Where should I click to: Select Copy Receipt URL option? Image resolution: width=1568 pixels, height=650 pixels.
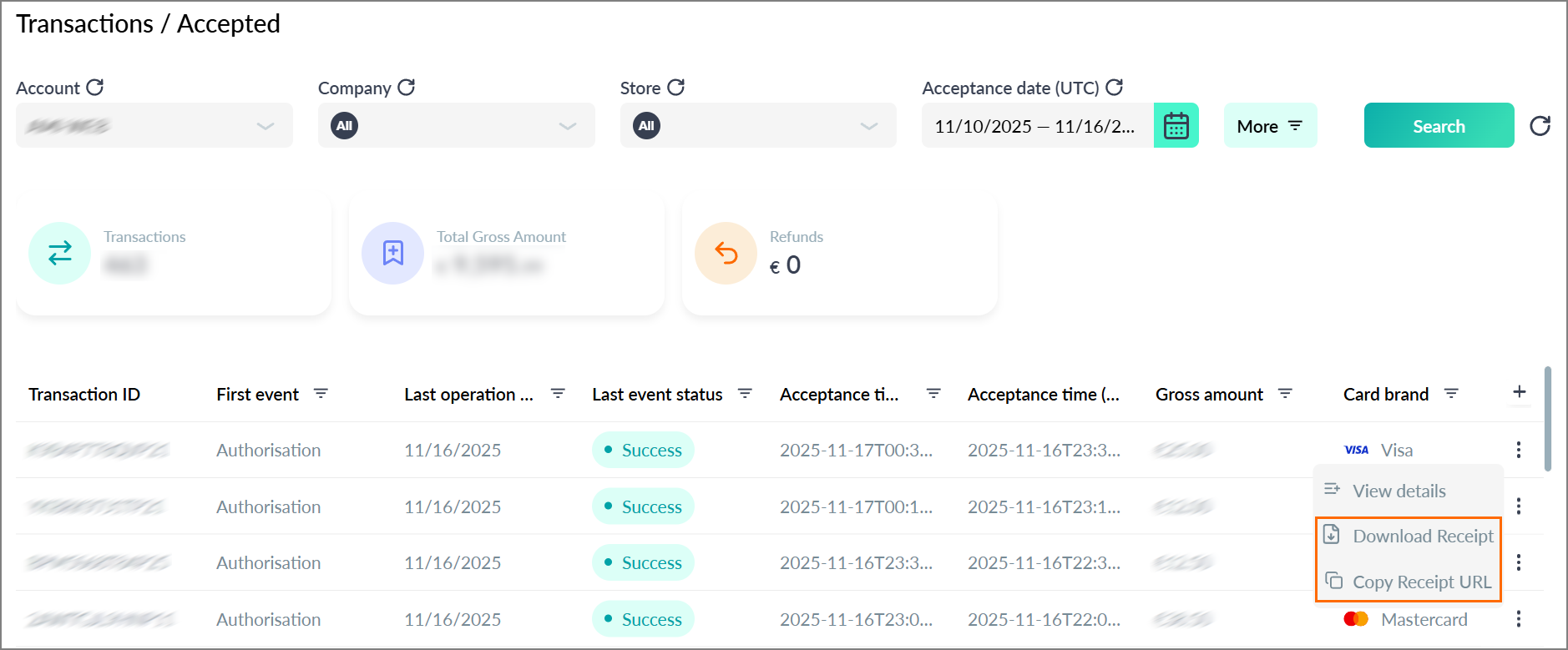click(1409, 582)
